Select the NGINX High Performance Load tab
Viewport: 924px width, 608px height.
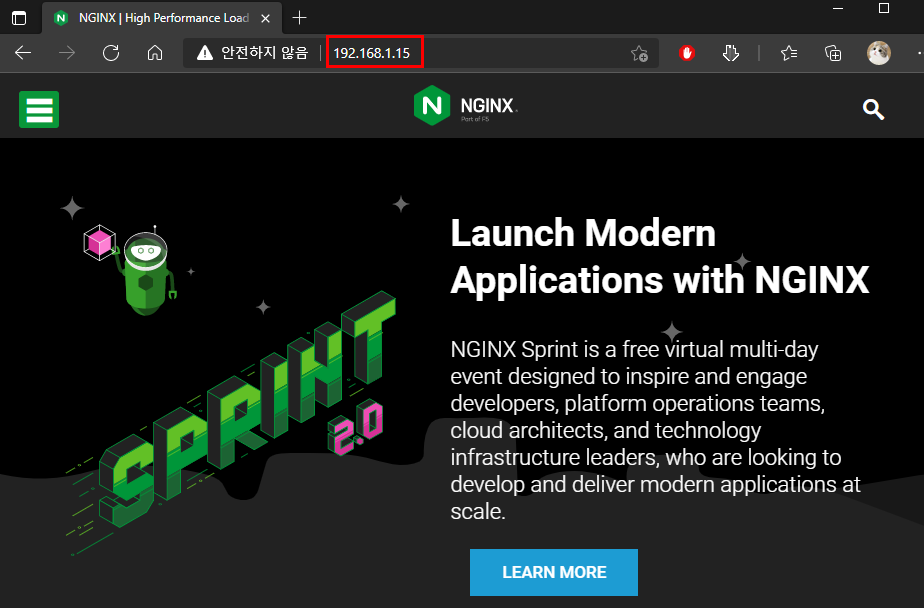point(162,18)
